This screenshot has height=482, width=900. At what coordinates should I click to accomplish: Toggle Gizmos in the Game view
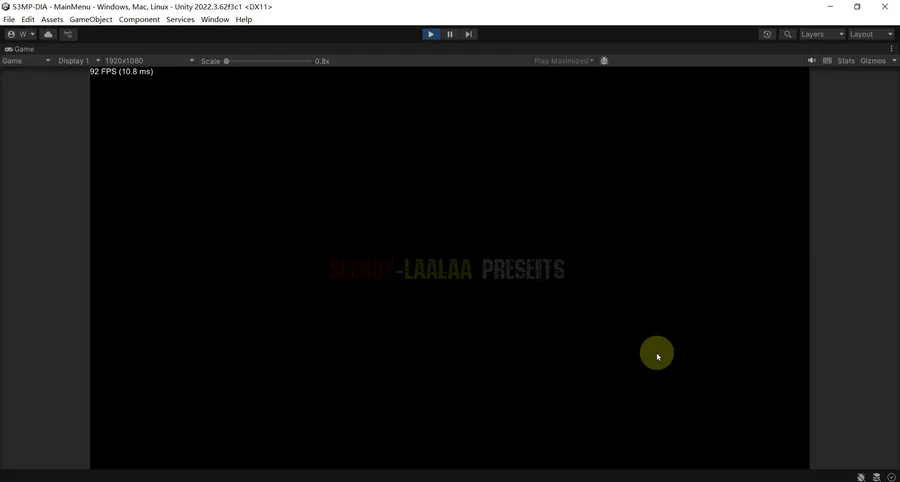click(x=873, y=61)
